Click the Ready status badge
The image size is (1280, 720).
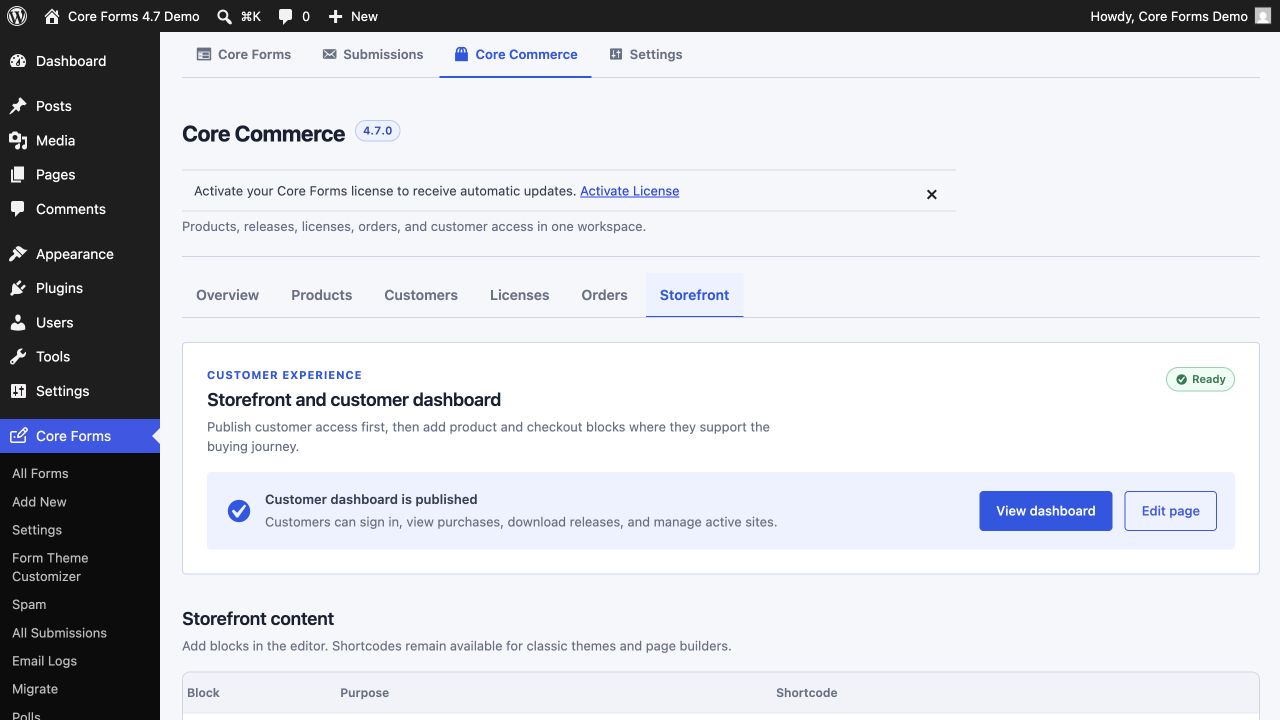(x=1200, y=379)
